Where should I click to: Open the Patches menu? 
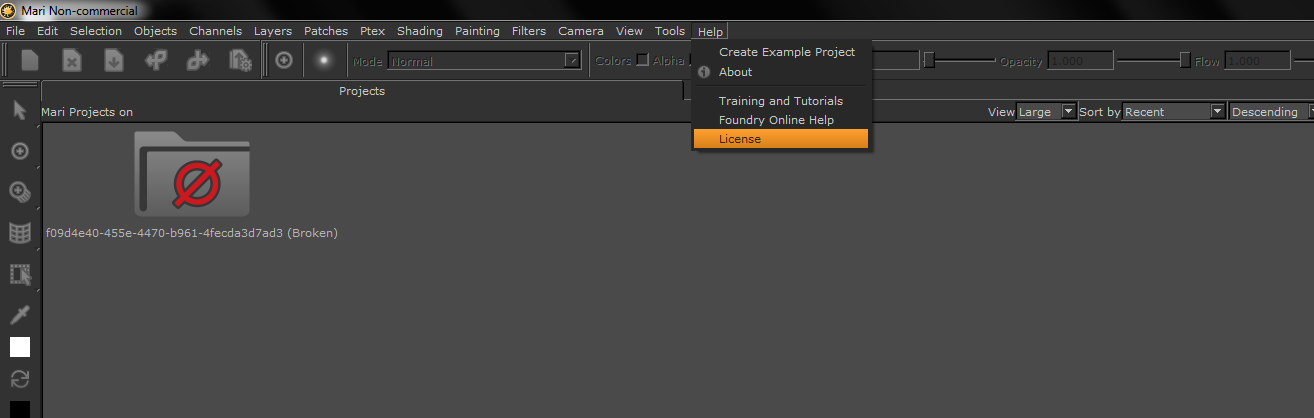point(326,31)
